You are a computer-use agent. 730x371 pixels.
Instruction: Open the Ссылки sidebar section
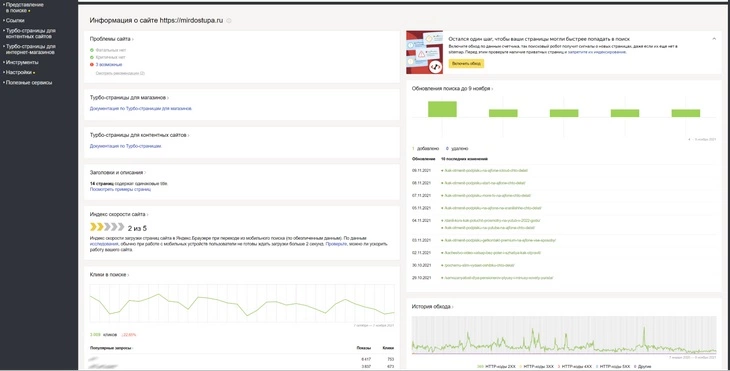[x=15, y=20]
